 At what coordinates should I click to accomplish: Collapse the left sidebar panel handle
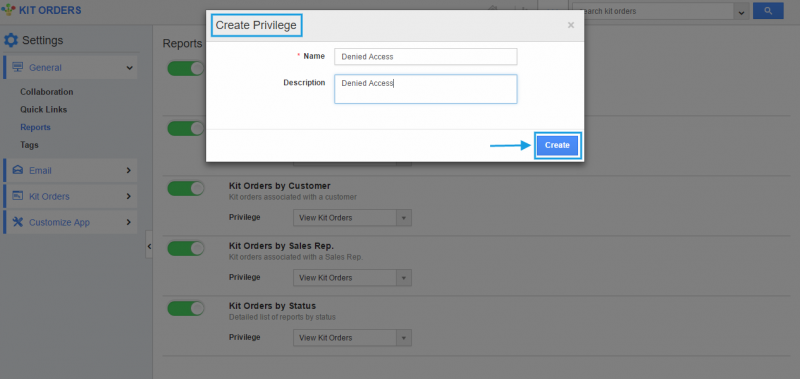point(149,246)
